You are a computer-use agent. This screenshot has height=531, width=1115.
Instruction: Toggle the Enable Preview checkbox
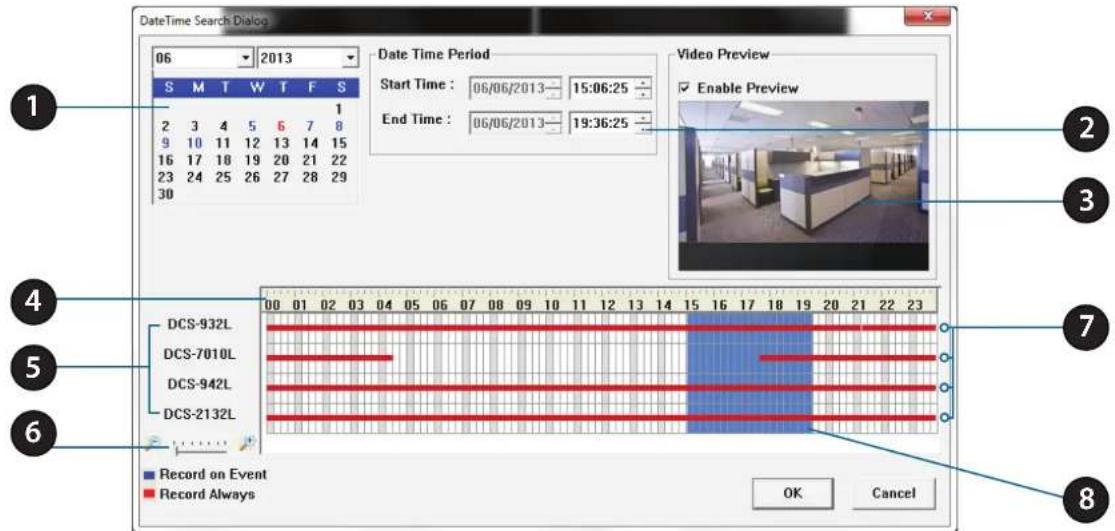pyautogui.click(x=685, y=88)
